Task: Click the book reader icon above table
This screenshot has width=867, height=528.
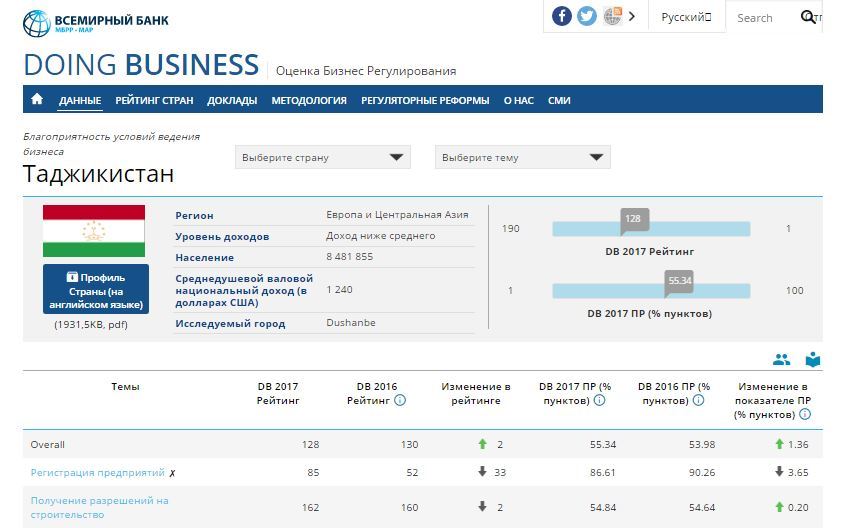Action: pos(812,360)
